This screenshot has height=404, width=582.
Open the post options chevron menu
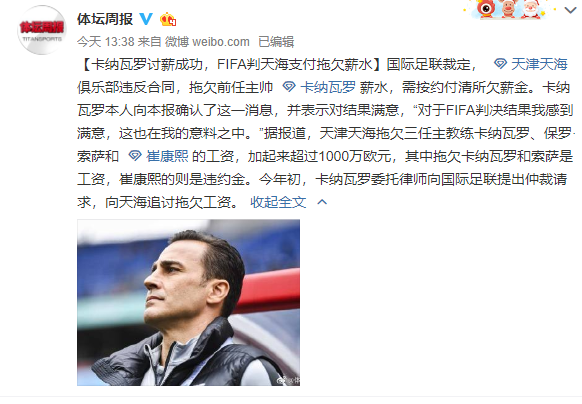pos(570,10)
